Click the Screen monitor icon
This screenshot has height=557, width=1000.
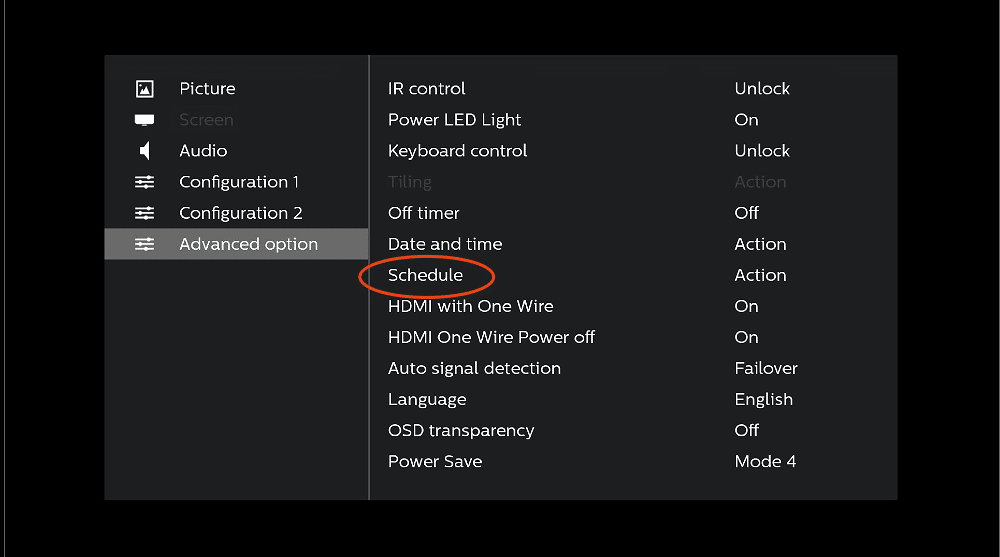[x=145, y=120]
